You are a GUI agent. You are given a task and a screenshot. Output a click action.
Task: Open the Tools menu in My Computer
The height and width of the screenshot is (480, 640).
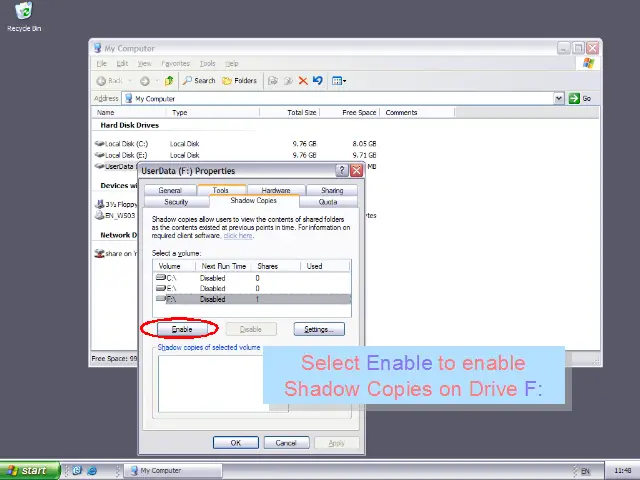click(207, 63)
